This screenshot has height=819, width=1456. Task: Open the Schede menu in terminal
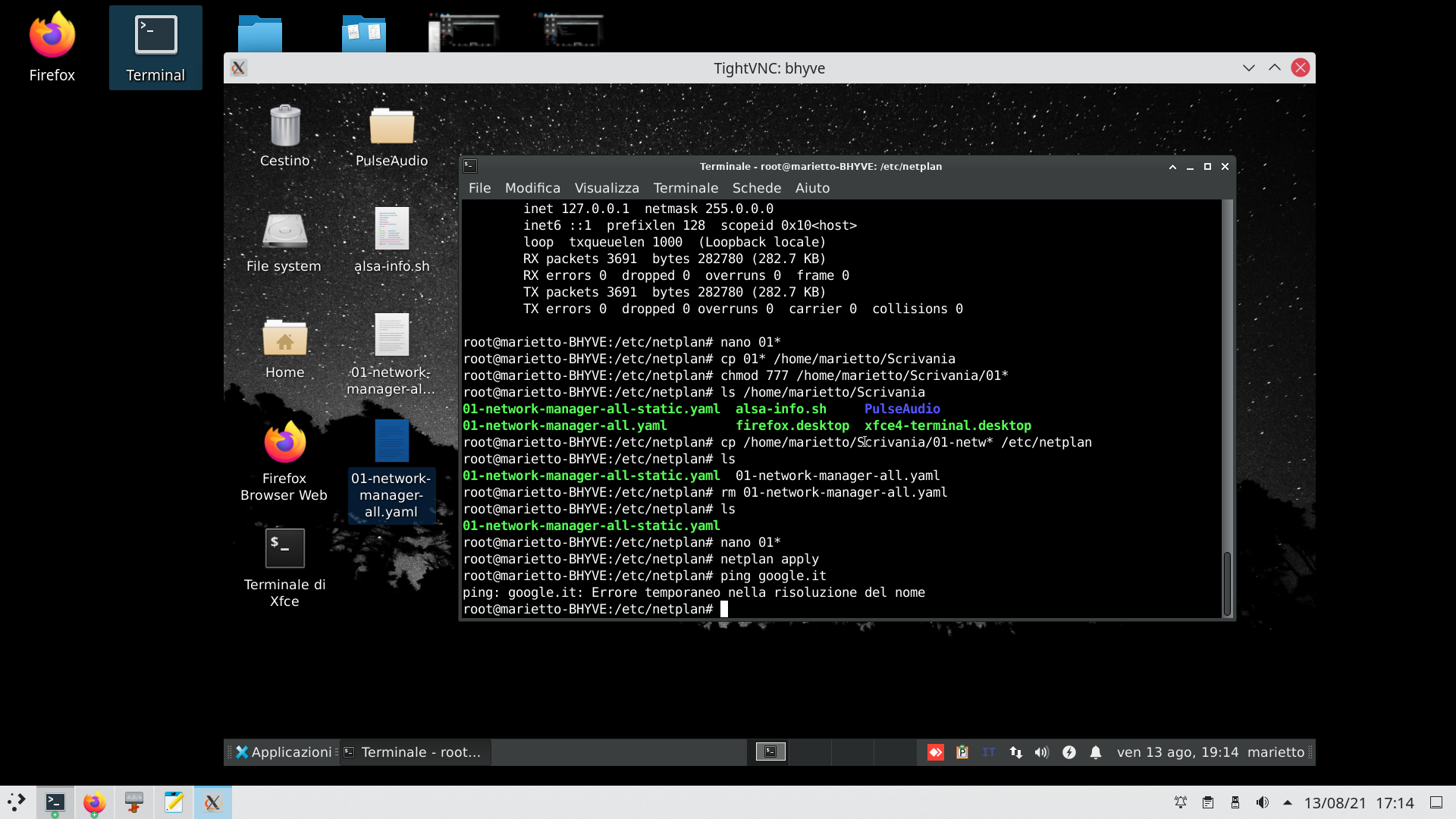756,188
